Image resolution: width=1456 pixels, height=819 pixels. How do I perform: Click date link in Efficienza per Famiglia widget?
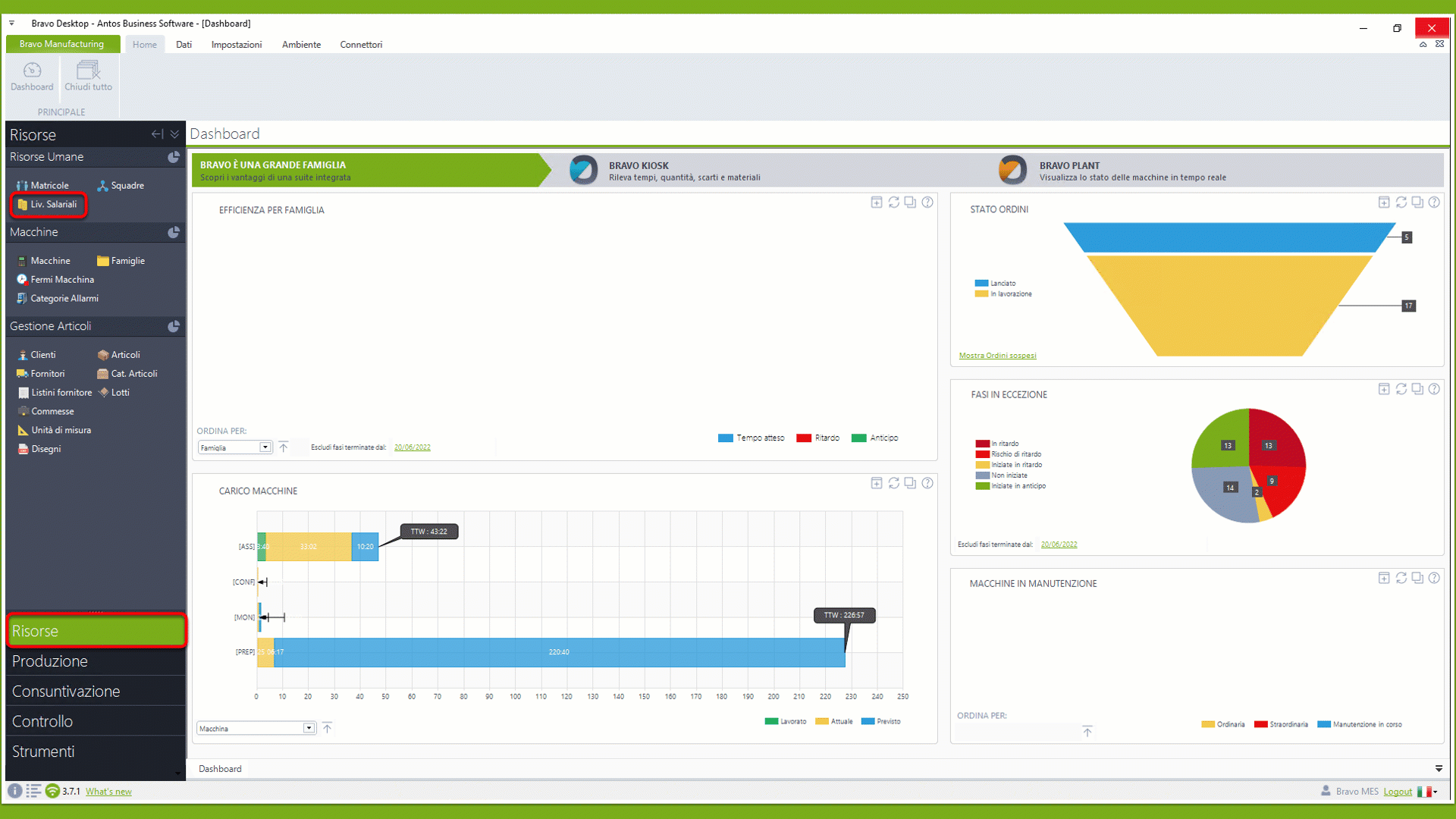tap(412, 447)
